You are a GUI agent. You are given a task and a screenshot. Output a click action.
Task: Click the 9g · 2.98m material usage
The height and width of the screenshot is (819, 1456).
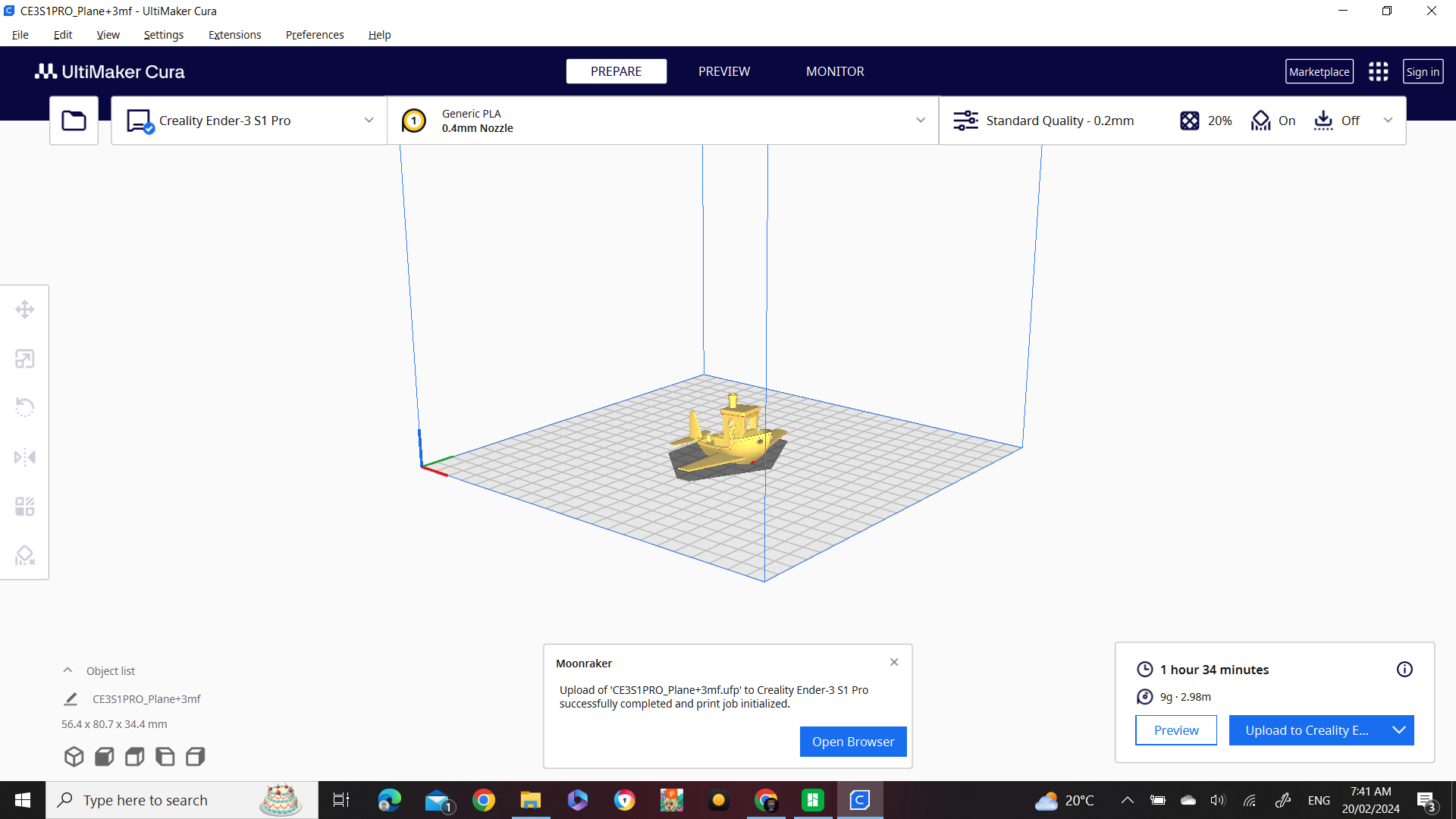[x=1185, y=697]
